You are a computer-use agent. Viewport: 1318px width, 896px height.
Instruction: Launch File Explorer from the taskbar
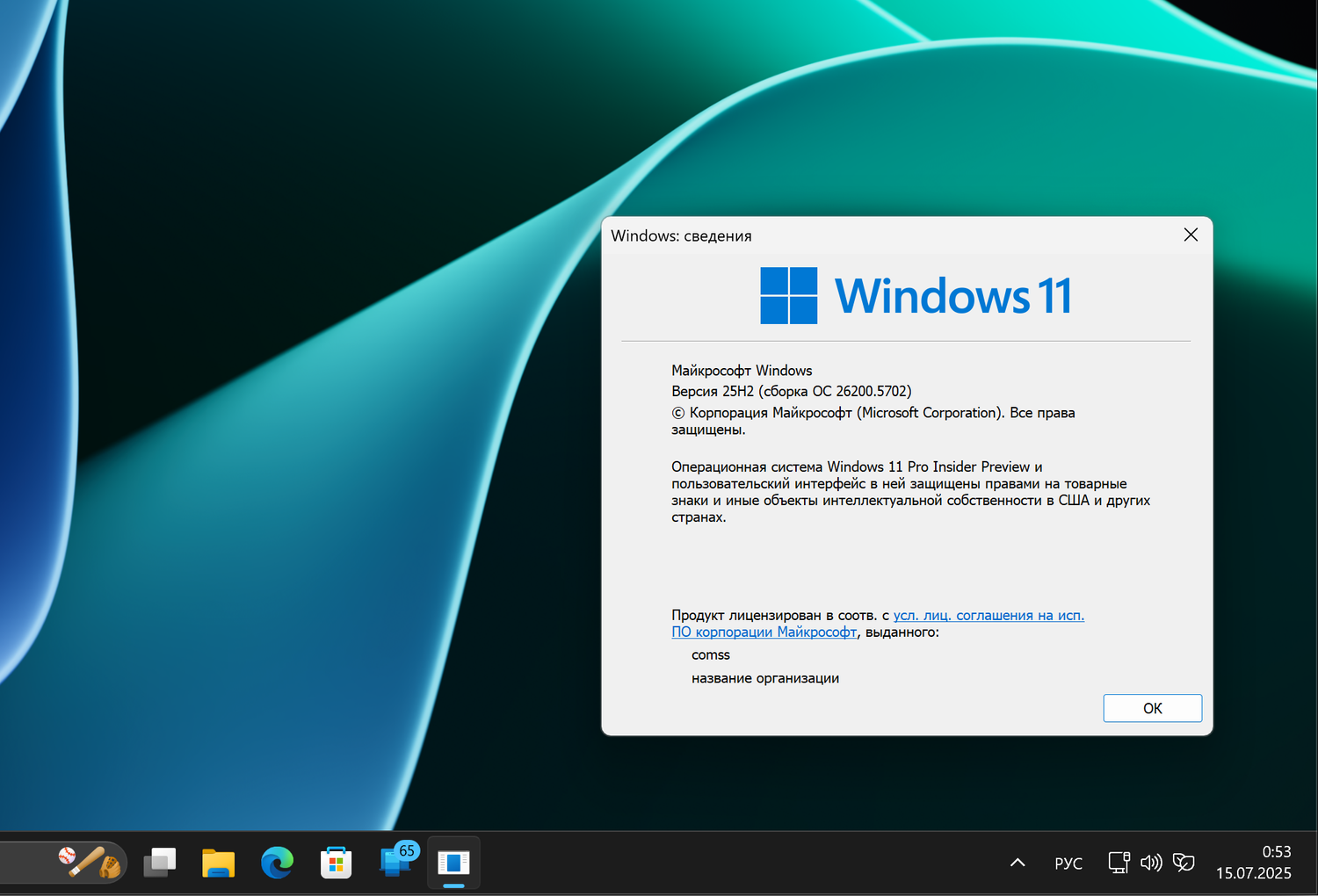(x=218, y=863)
